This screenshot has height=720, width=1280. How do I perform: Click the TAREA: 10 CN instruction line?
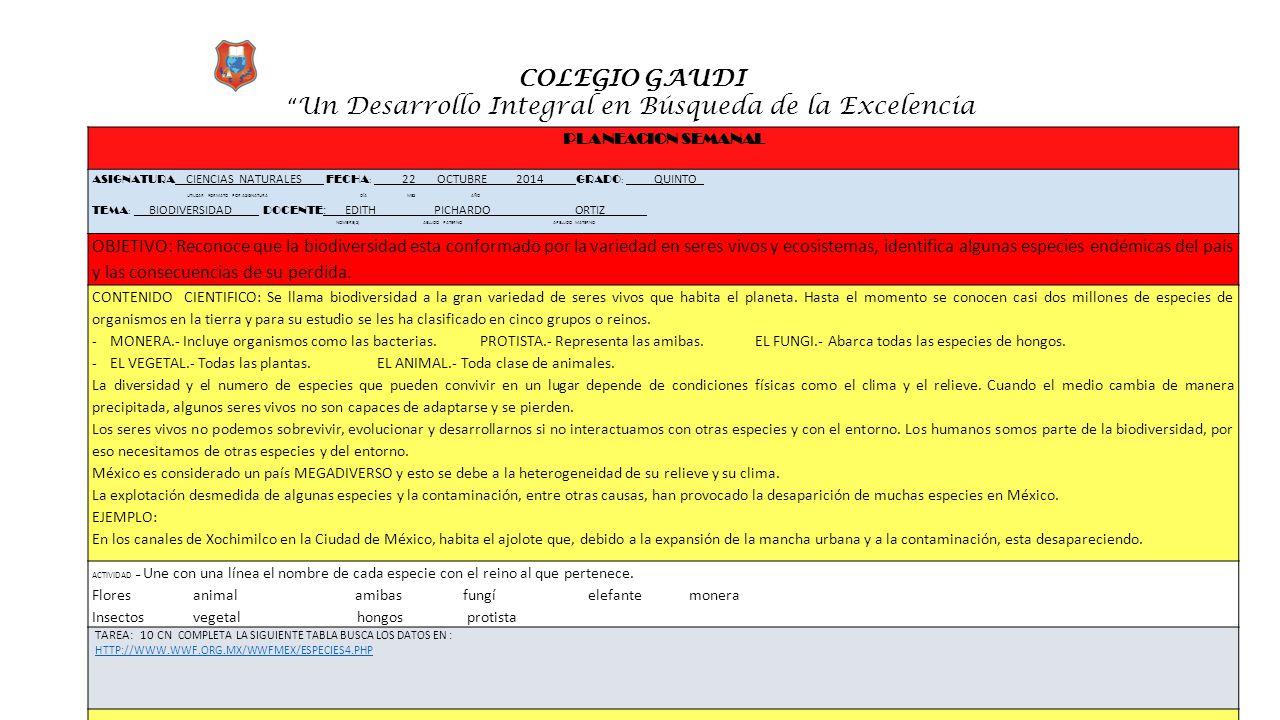pyautogui.click(x=273, y=635)
